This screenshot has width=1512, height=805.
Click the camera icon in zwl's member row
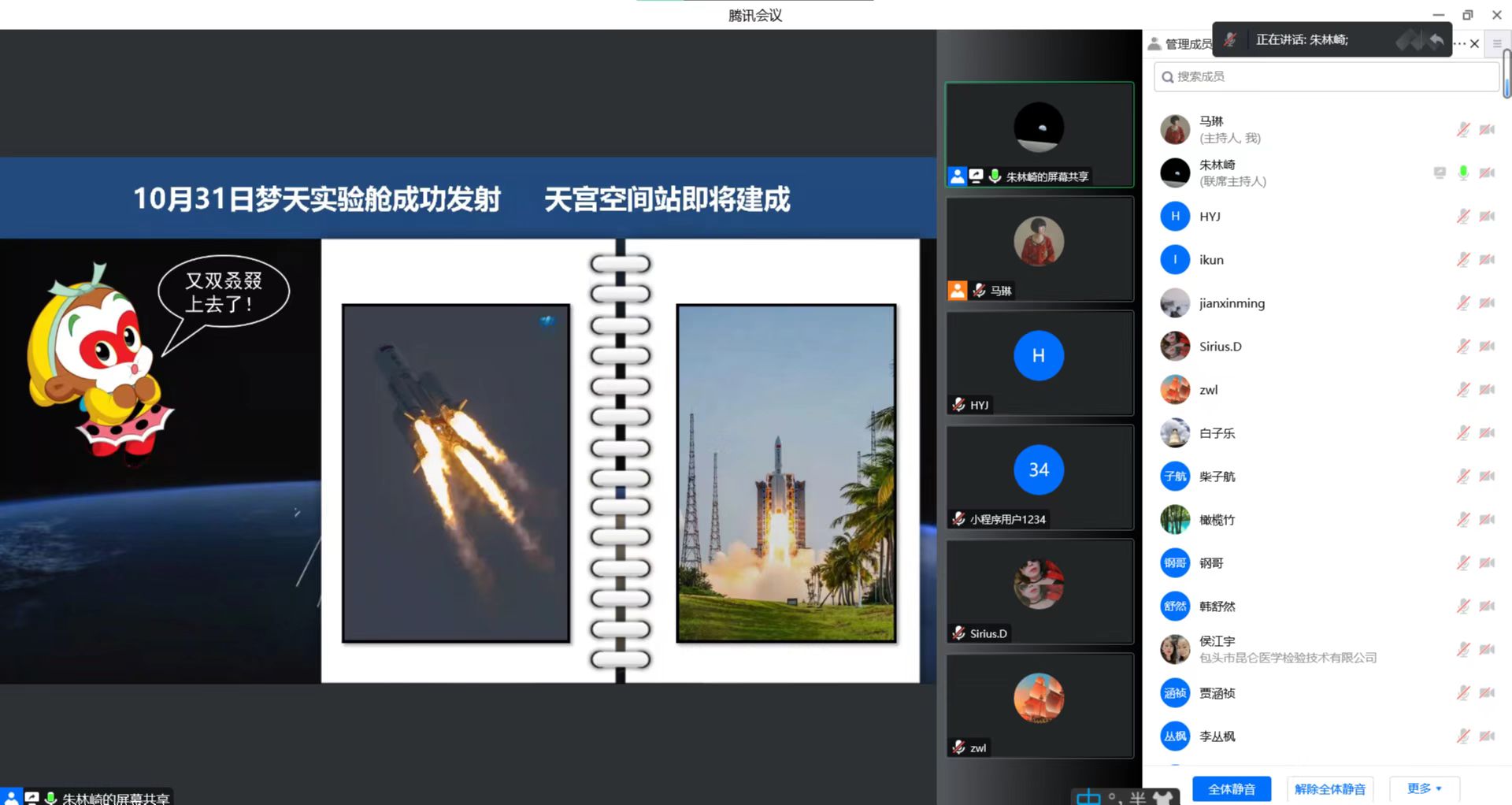point(1487,390)
